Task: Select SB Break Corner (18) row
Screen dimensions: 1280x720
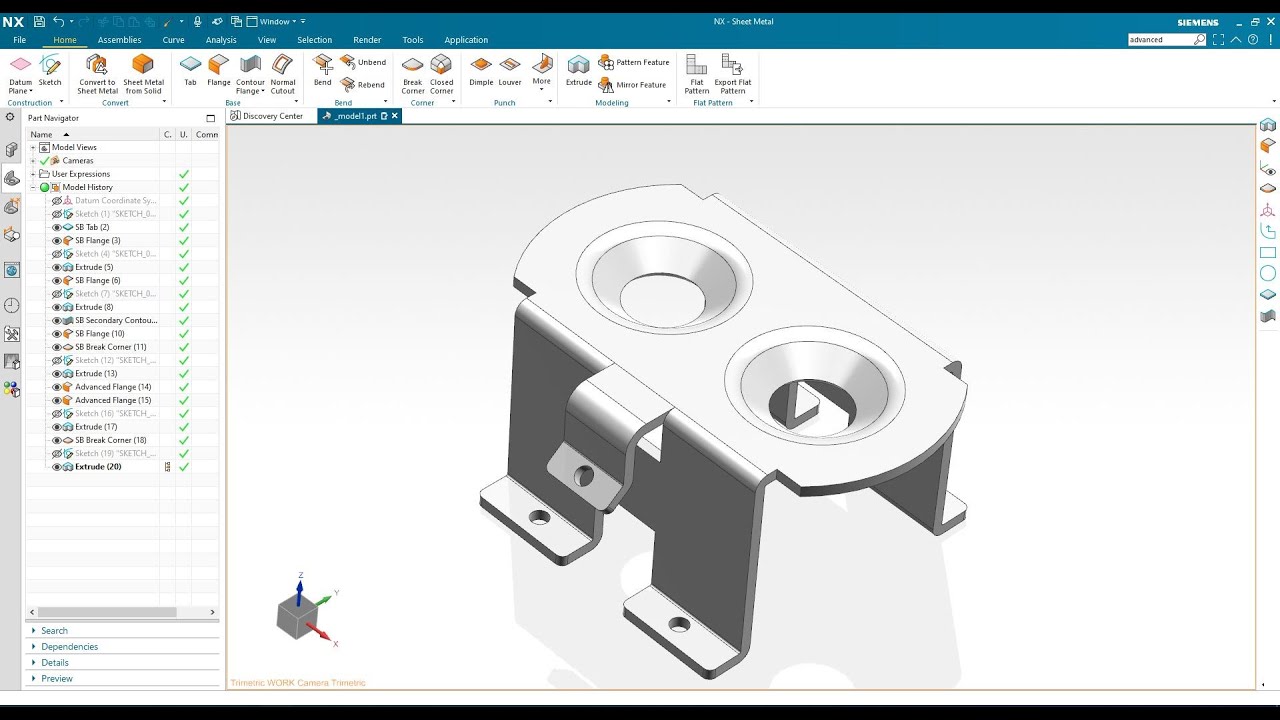Action: [110, 440]
